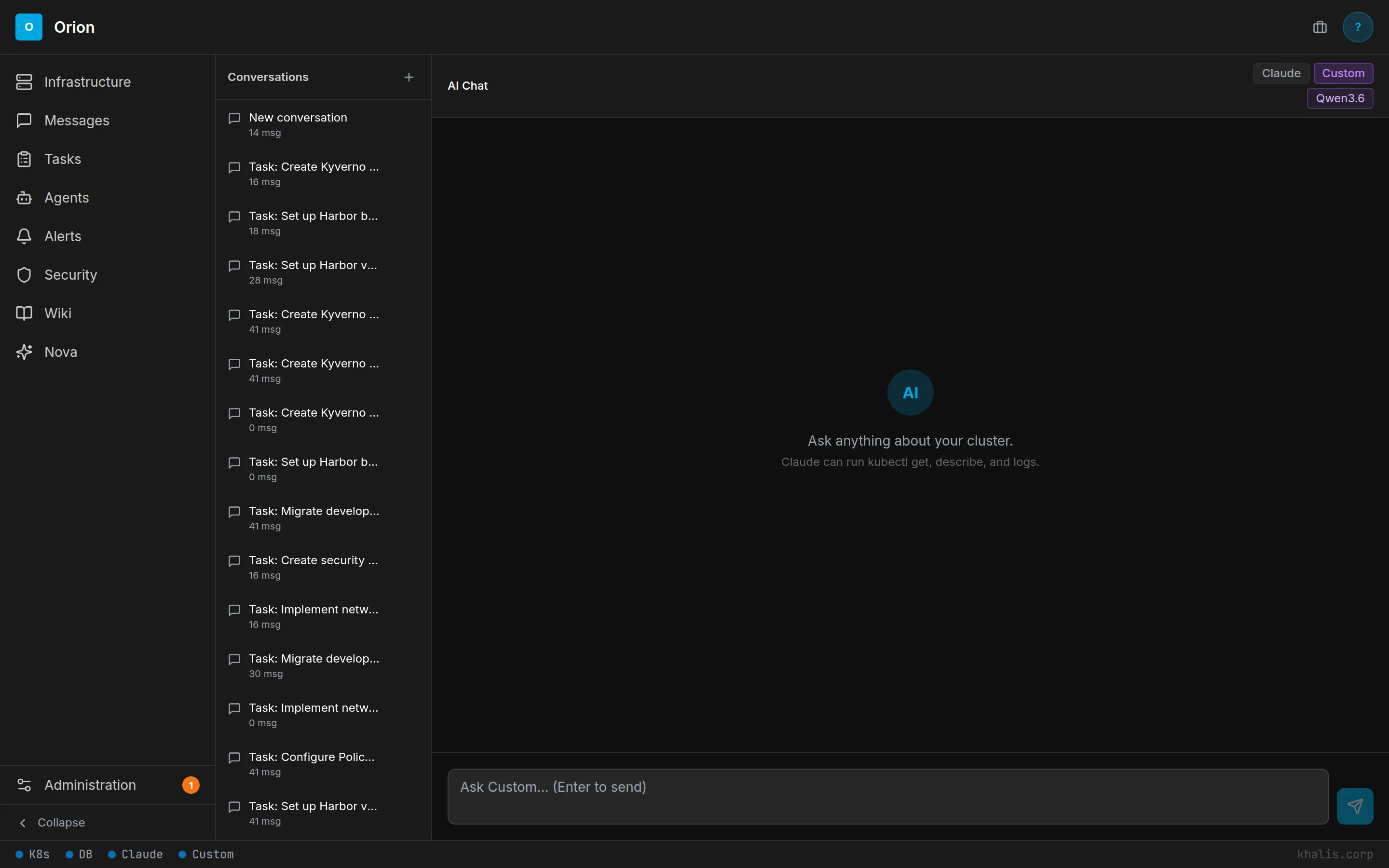The width and height of the screenshot is (1389, 868).
Task: Click chat icon beside 28 msg Harbor task
Action: point(234,266)
